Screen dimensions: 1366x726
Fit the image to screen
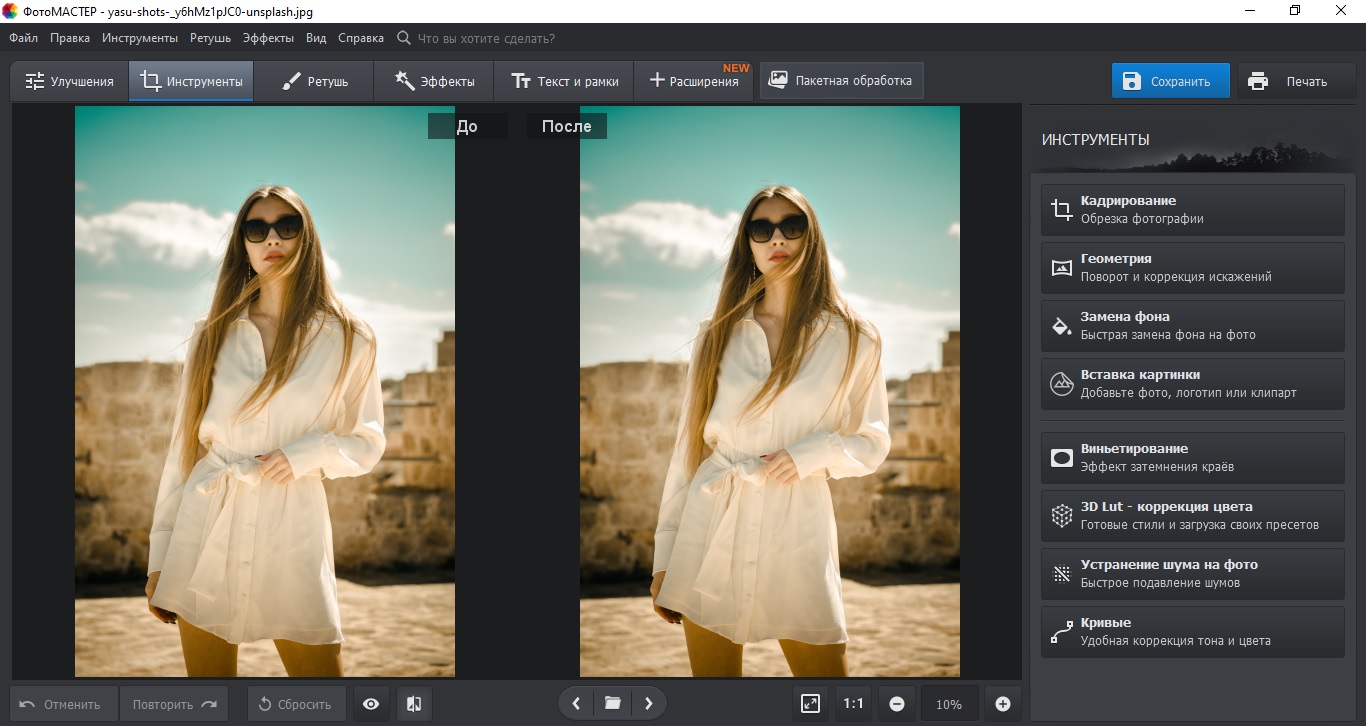(811, 704)
